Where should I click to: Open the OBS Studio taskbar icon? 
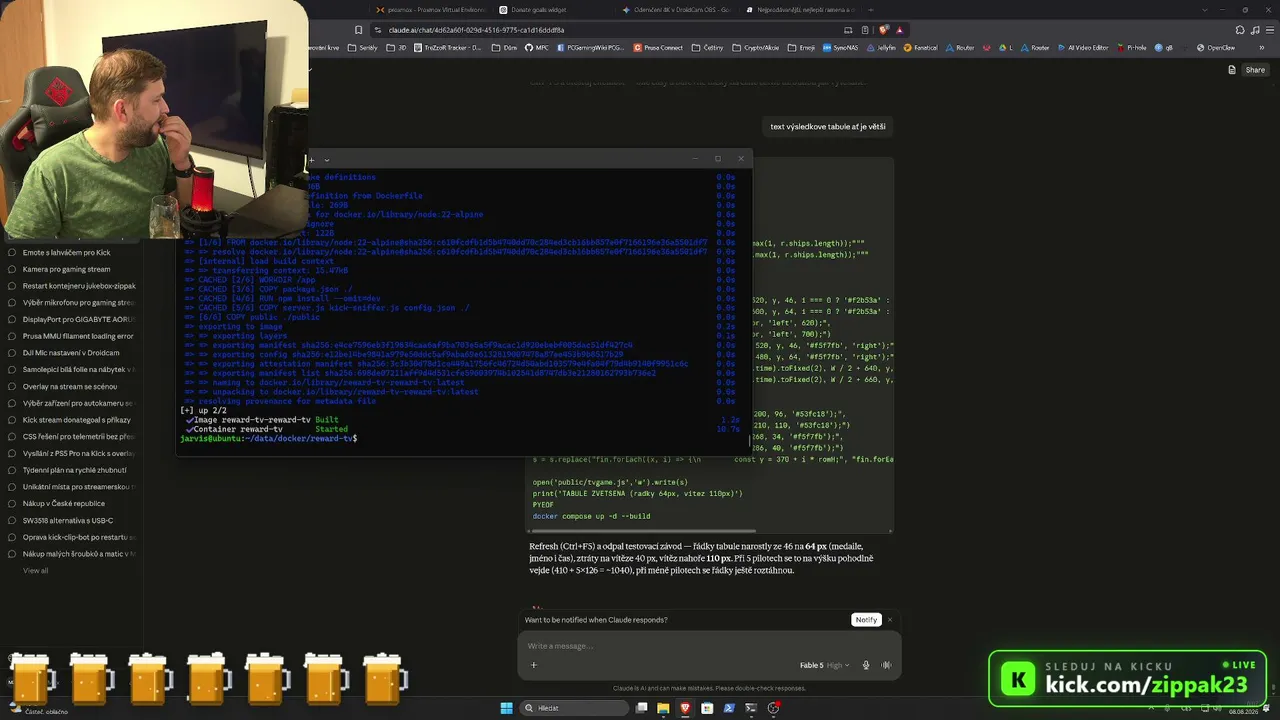coord(773,708)
